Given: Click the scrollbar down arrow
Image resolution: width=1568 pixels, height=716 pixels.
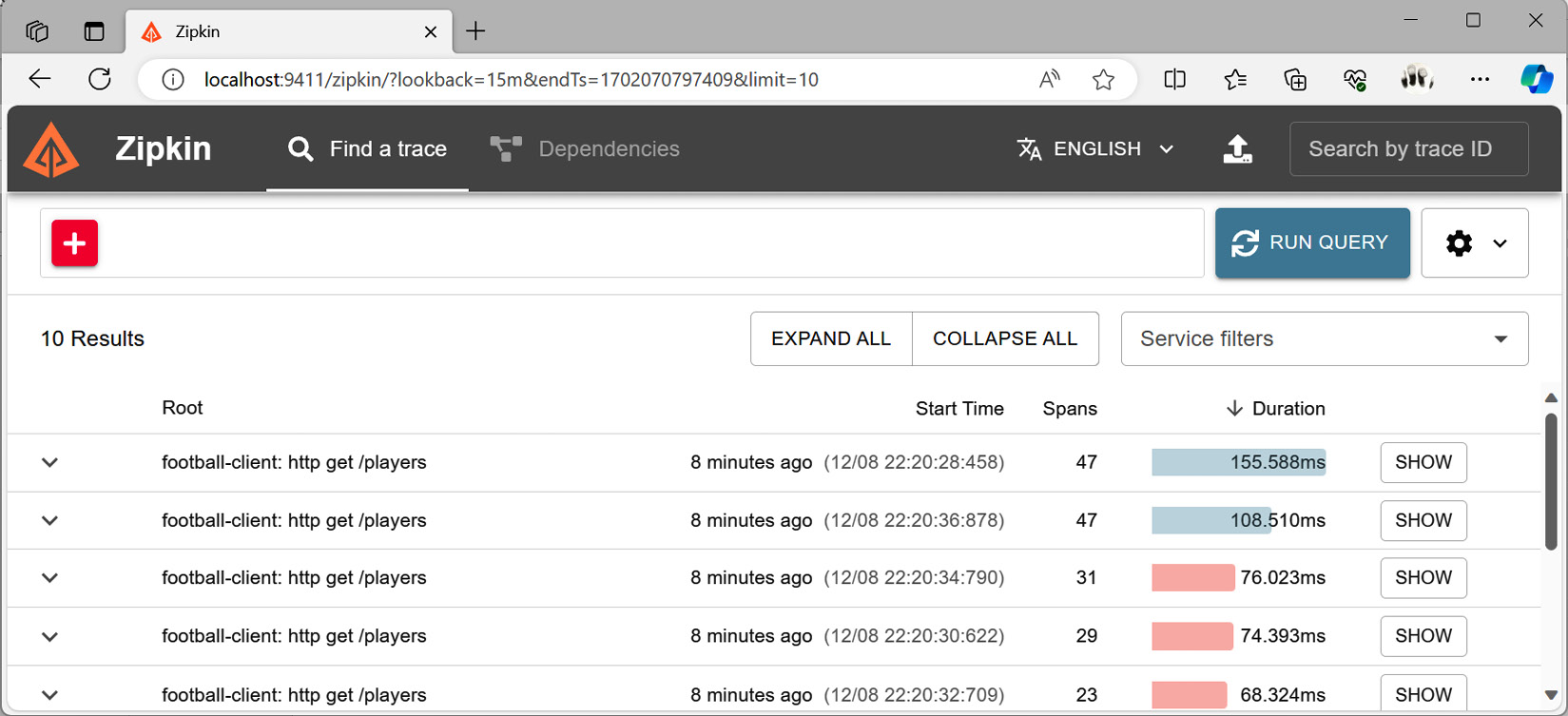Looking at the screenshot, I should click(1551, 695).
